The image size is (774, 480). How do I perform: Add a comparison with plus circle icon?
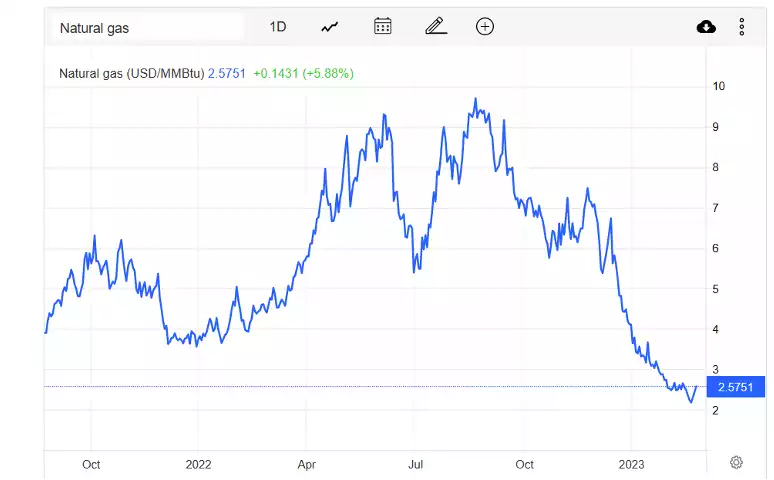(x=485, y=27)
